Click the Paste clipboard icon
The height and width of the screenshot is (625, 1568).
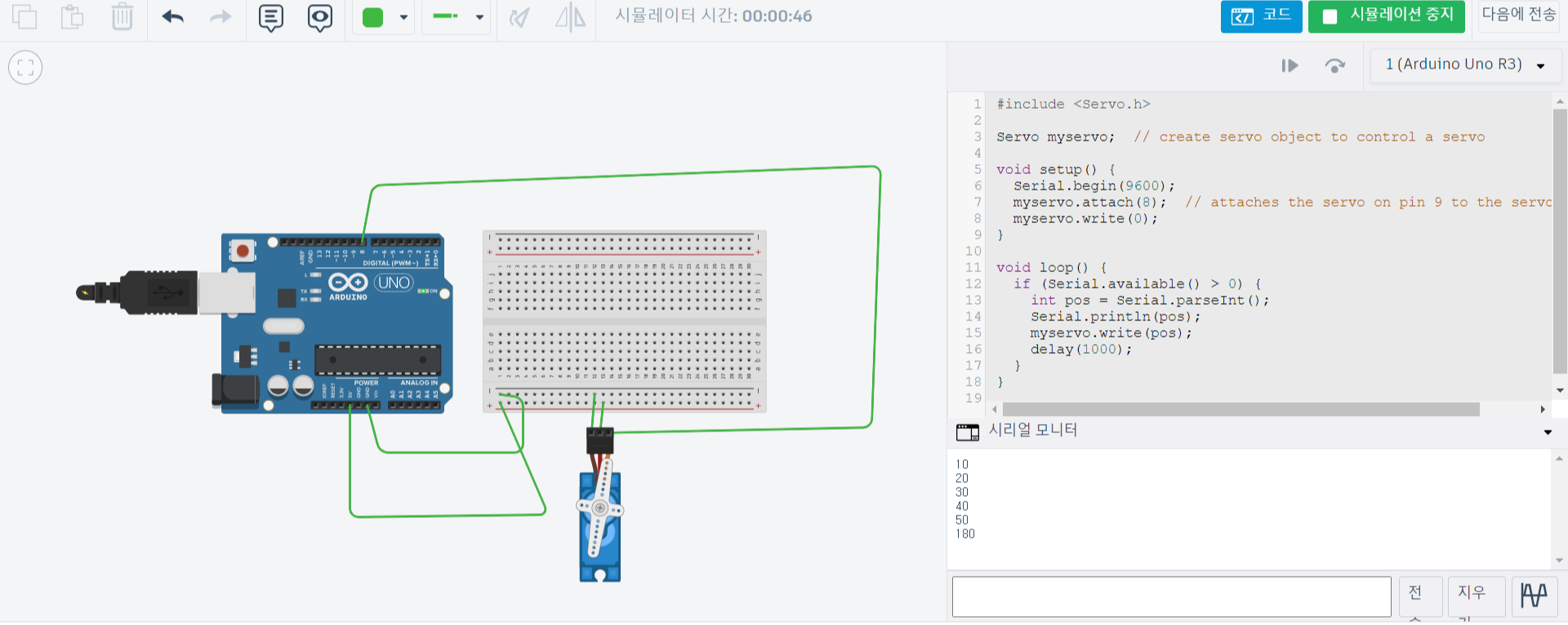tap(73, 16)
